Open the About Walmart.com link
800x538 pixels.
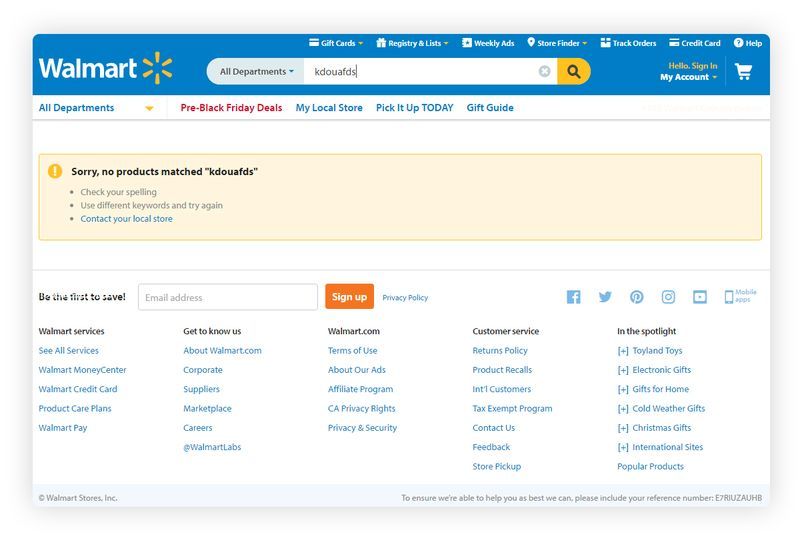click(222, 351)
